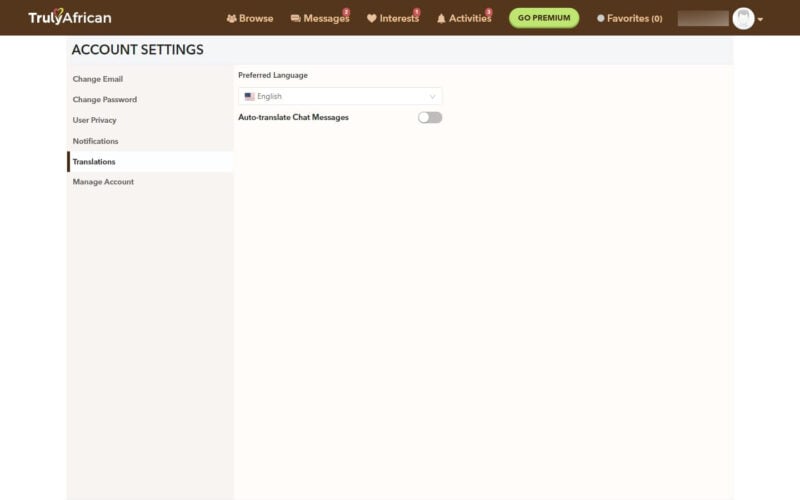Open Change Password settings
The width and height of the screenshot is (800, 500).
point(105,99)
